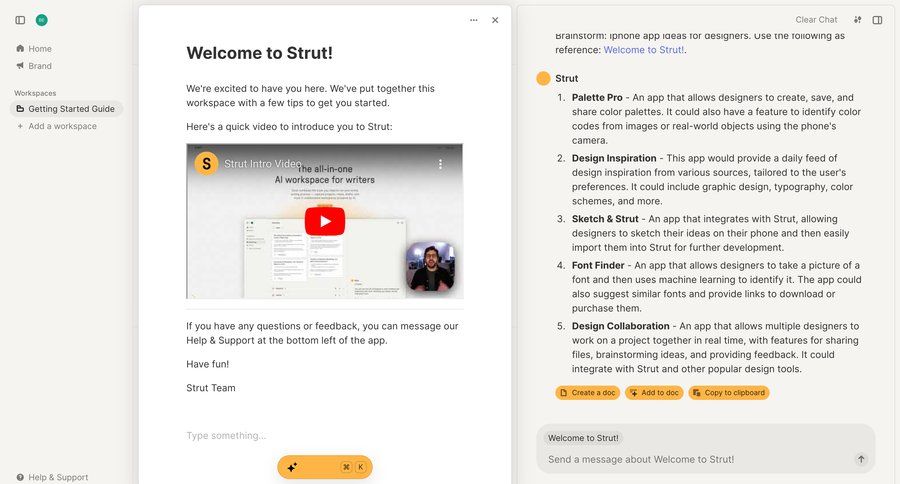900x484 pixels.
Task: Open the document's three-dot options menu
Action: 473,20
